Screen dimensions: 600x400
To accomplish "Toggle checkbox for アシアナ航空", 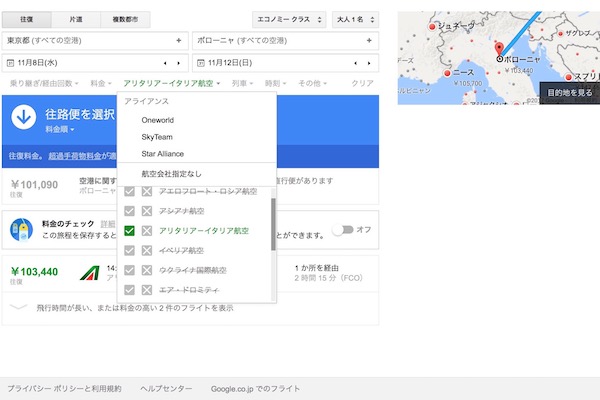I will (x=129, y=211).
